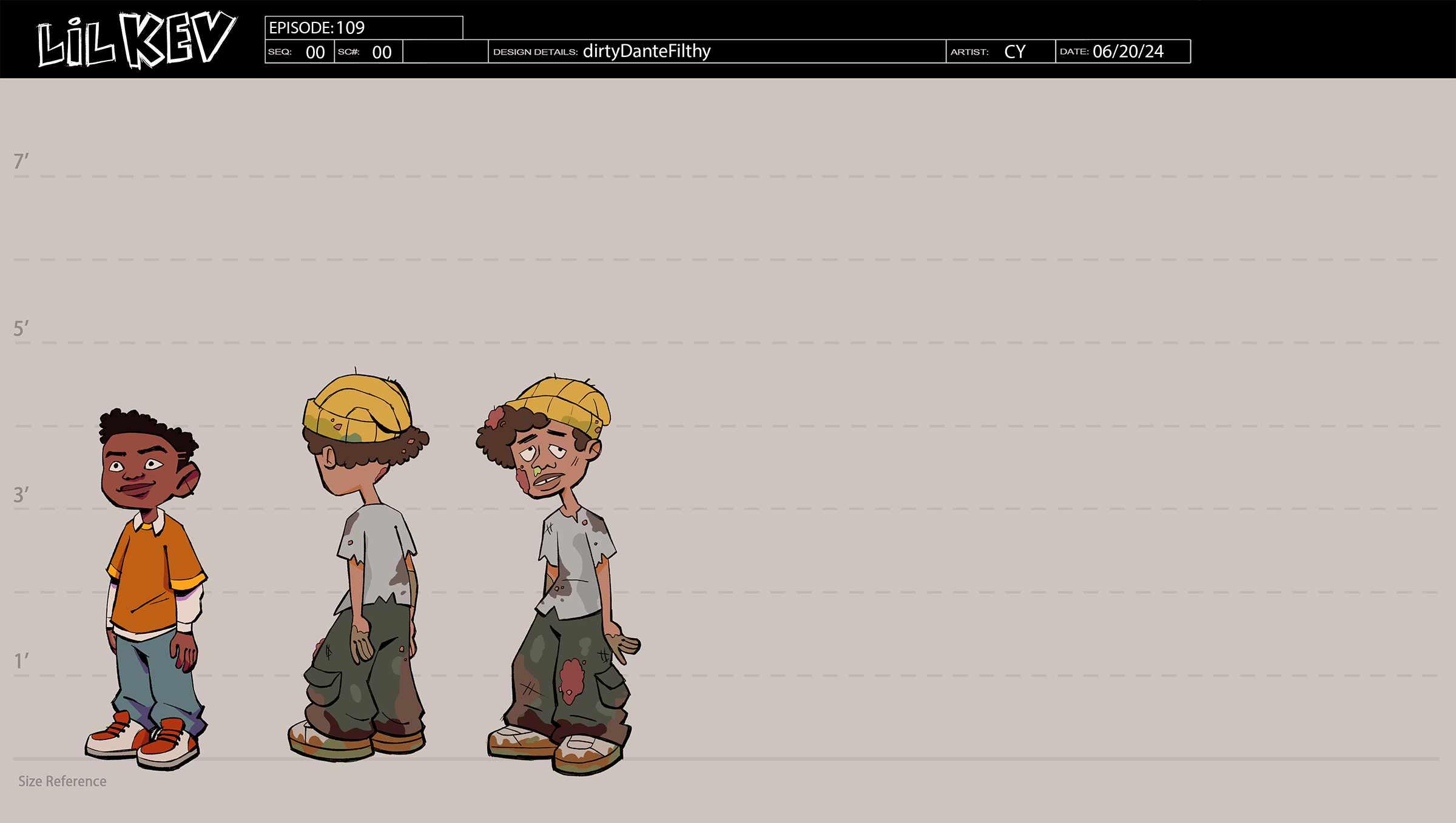Click the Size Reference label
This screenshot has width=1456, height=823.
click(62, 781)
